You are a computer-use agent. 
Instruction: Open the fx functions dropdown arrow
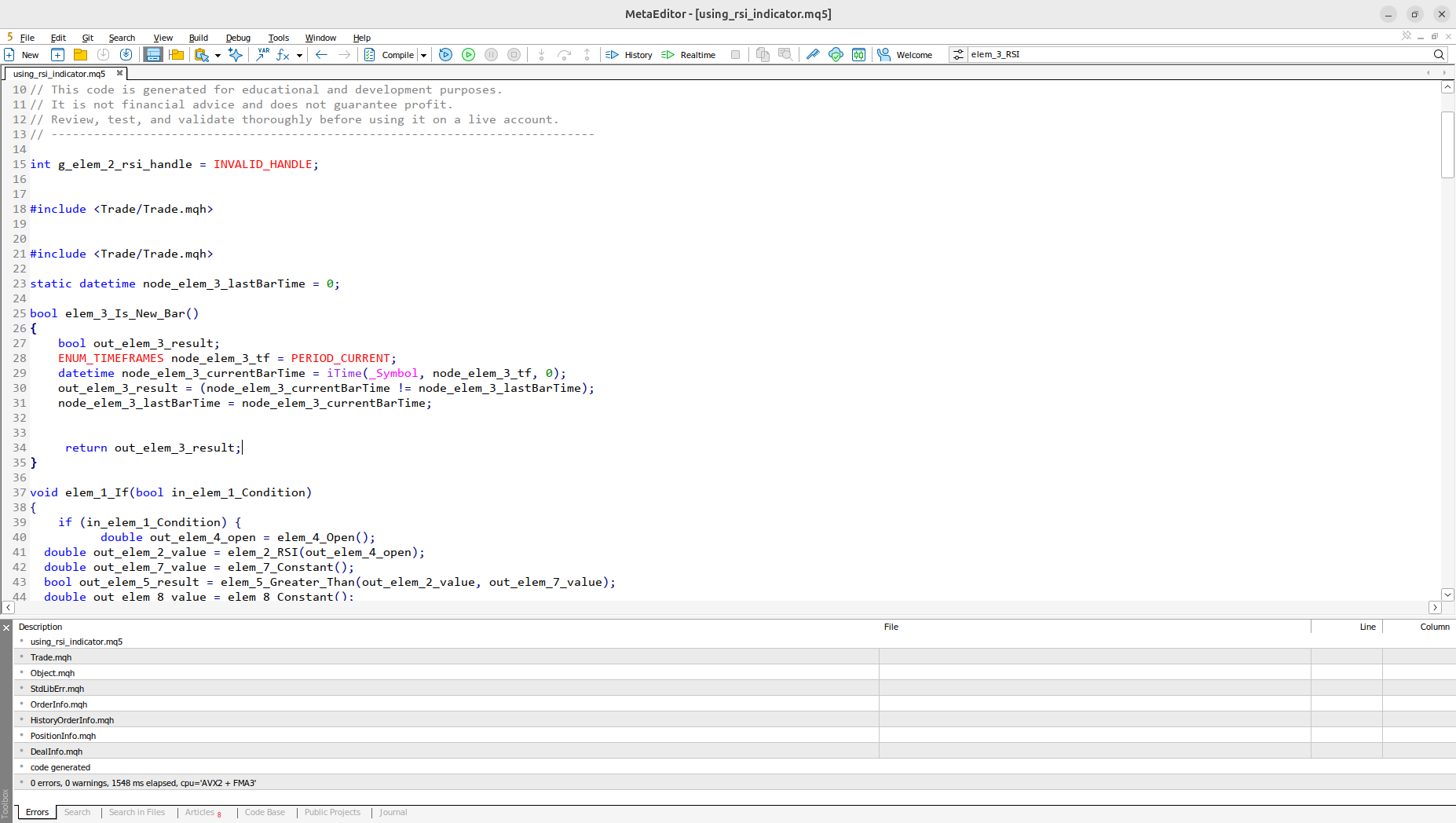[x=299, y=55]
